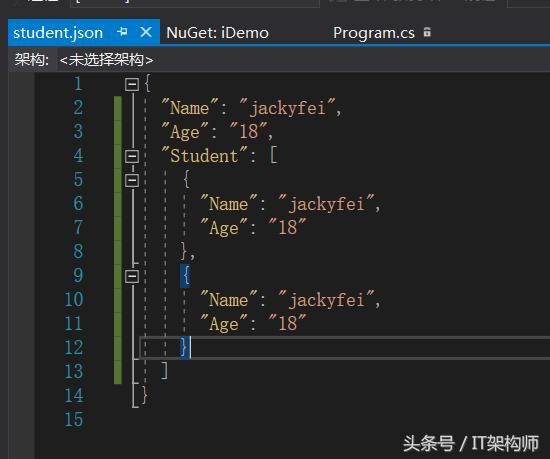Click the "jackyfei" value on line 2
The width and height of the screenshot is (550, 459).
click(x=287, y=107)
